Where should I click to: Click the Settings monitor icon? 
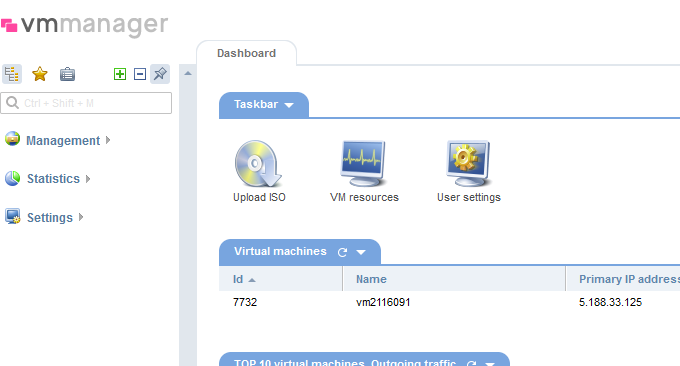click(x=13, y=216)
